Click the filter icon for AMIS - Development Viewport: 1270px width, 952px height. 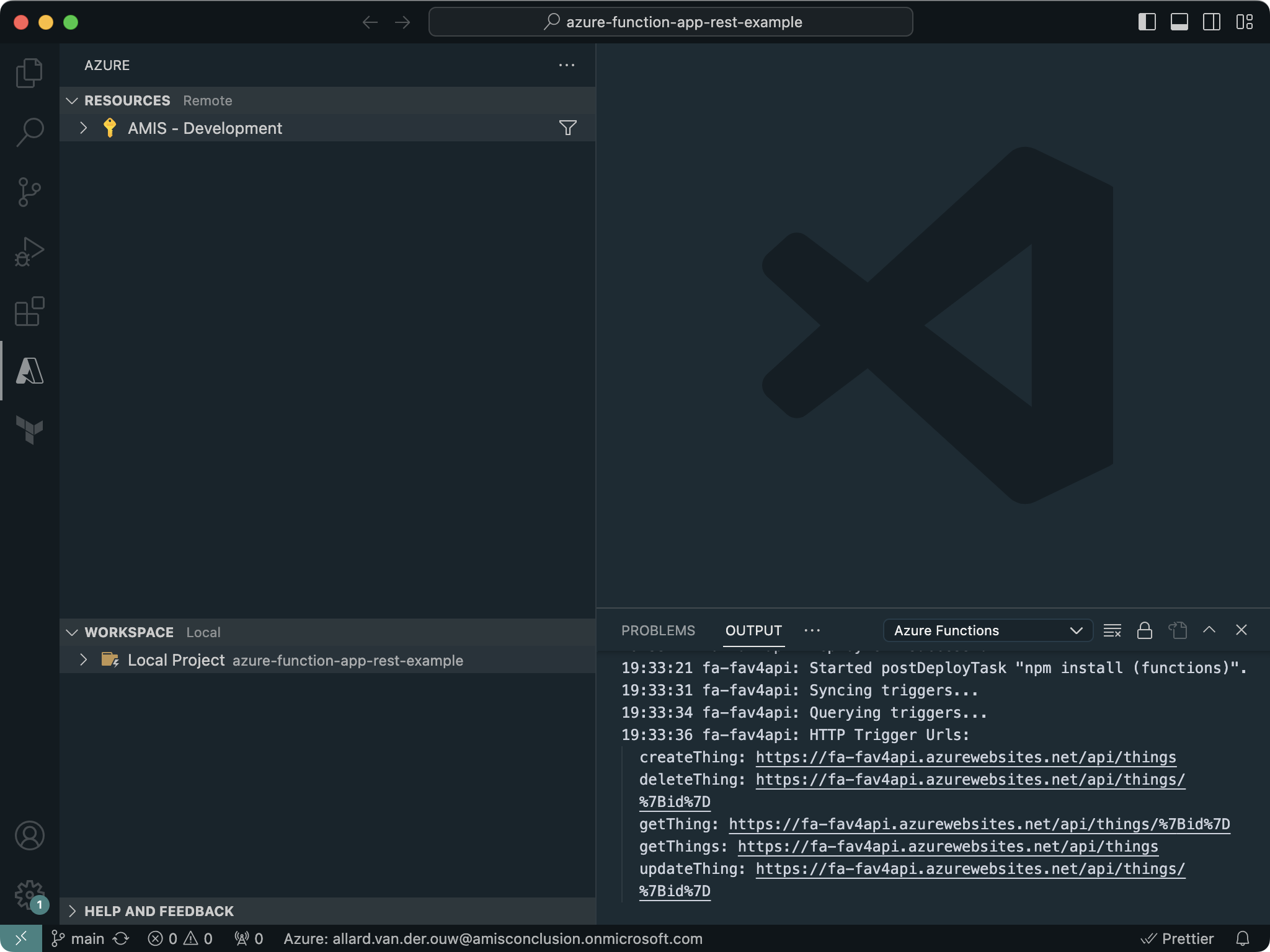[567, 128]
